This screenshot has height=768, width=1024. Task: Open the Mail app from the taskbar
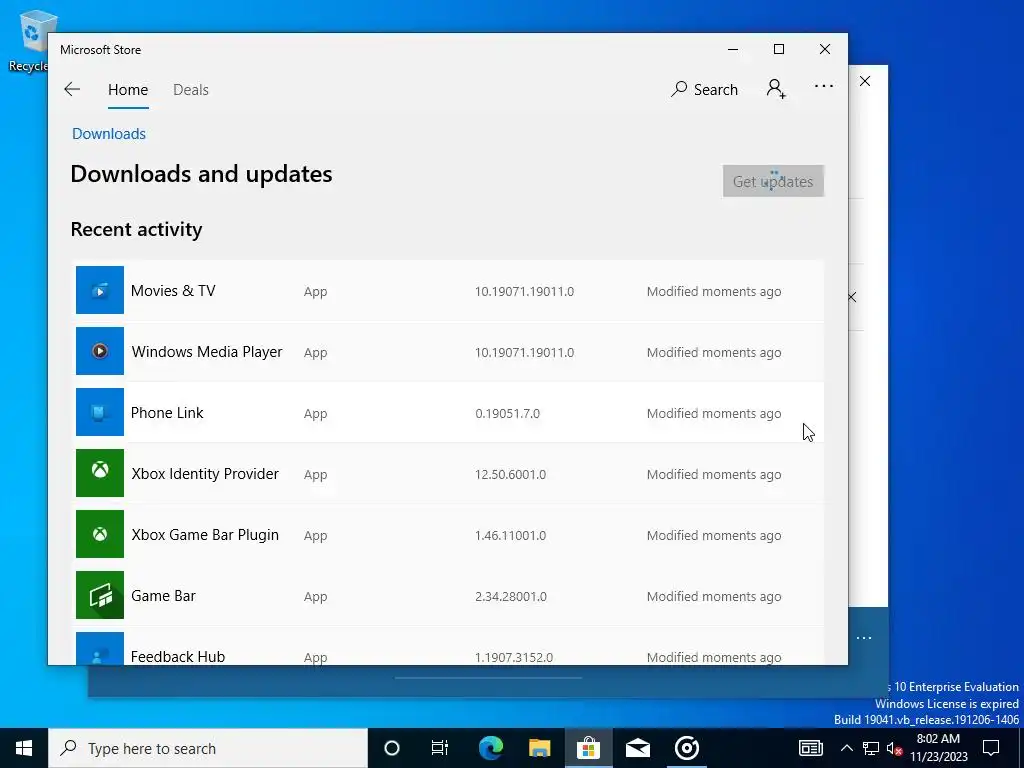point(637,748)
